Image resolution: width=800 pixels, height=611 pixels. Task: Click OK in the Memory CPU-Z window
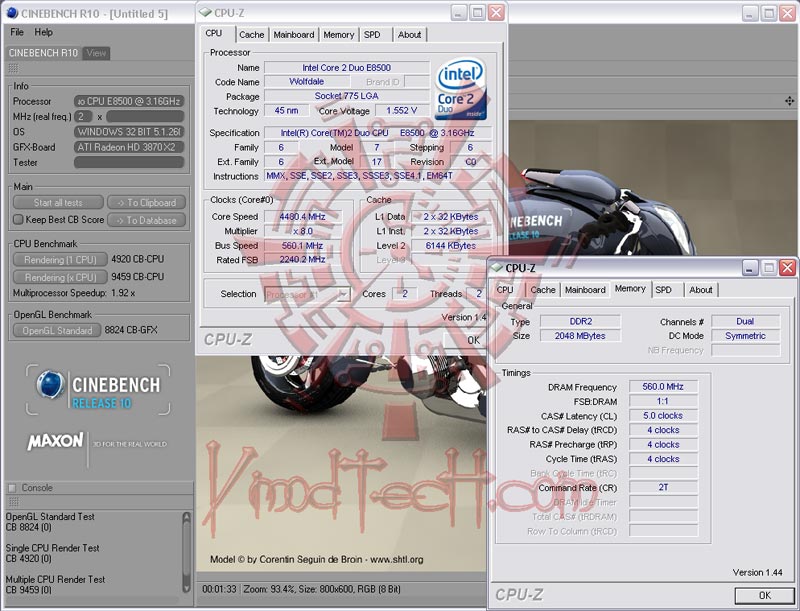tap(764, 595)
